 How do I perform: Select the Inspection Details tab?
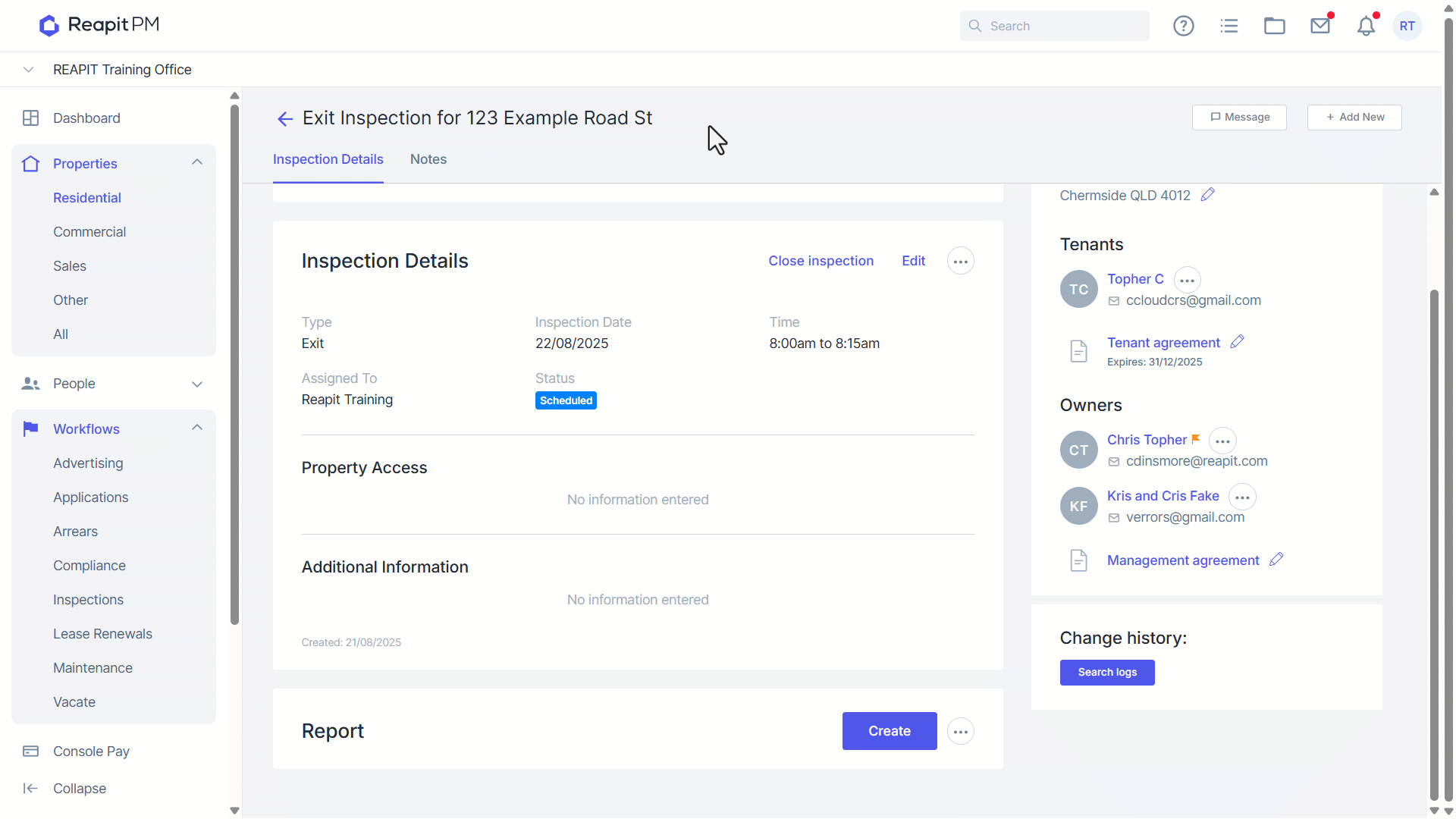(328, 159)
